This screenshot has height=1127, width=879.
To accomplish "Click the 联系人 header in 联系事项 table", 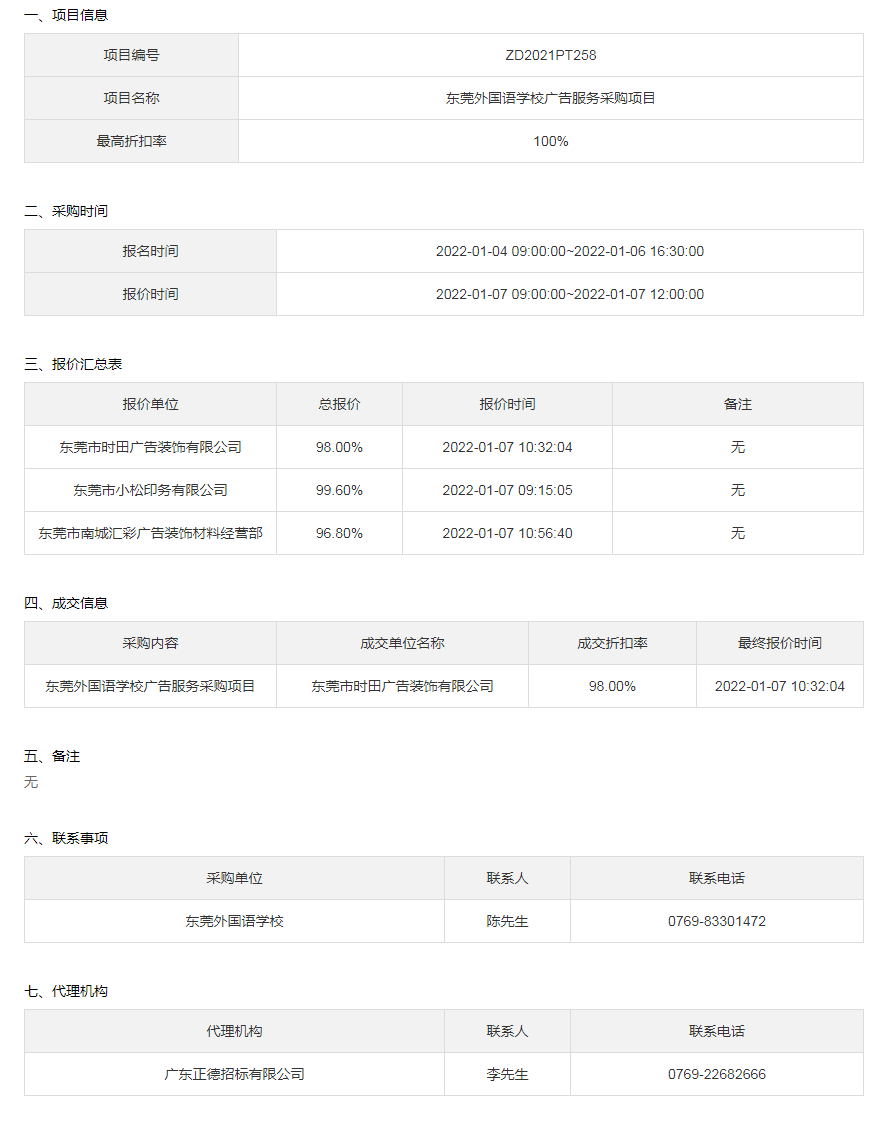I will tap(507, 878).
